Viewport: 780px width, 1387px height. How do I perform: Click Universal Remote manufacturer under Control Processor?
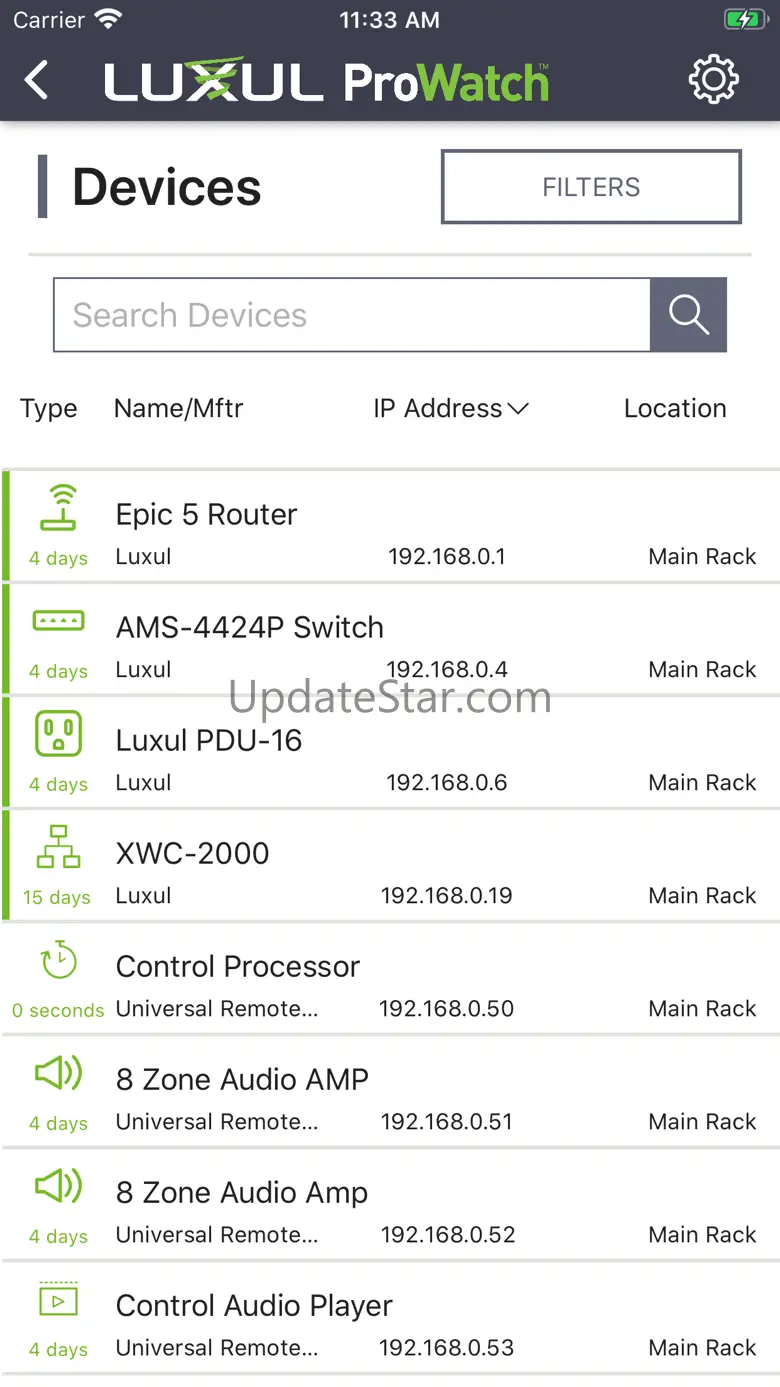coord(217,1009)
